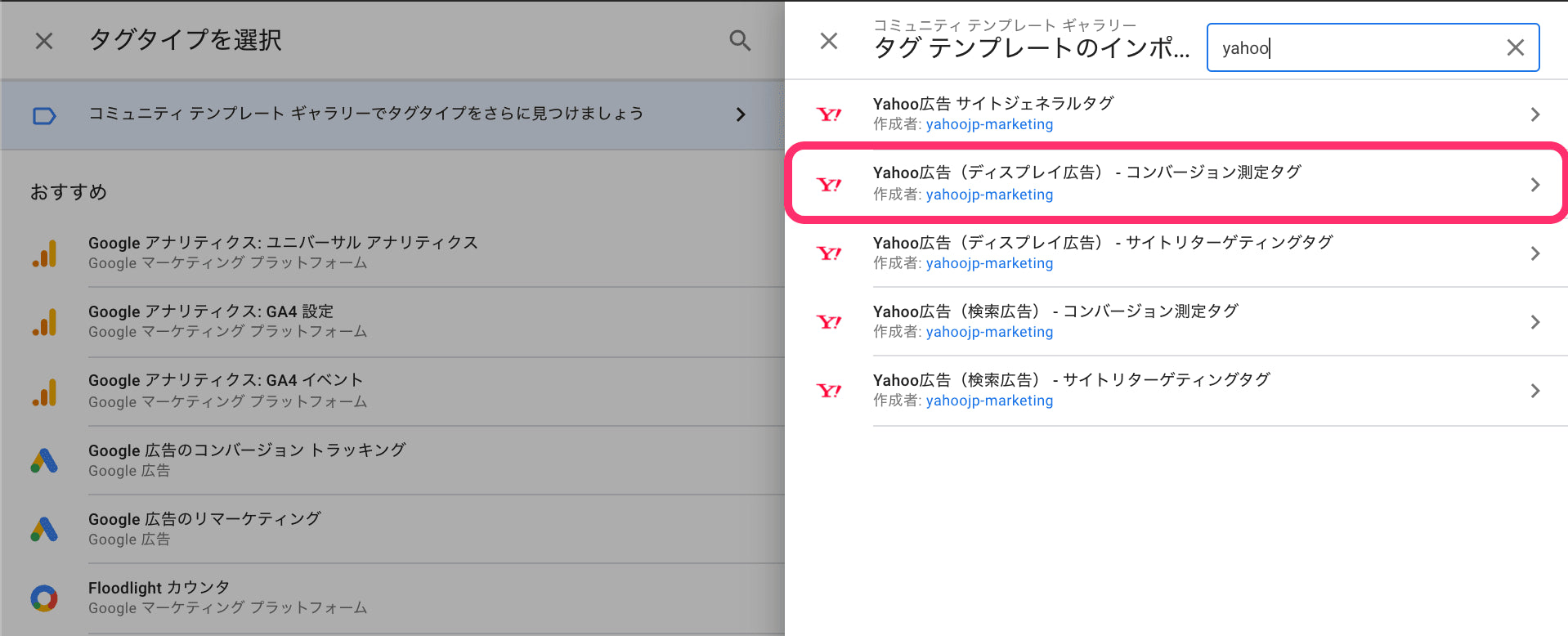Select Google アナリティクス: ユニバーサル アナリティクス tag type

tap(392, 253)
